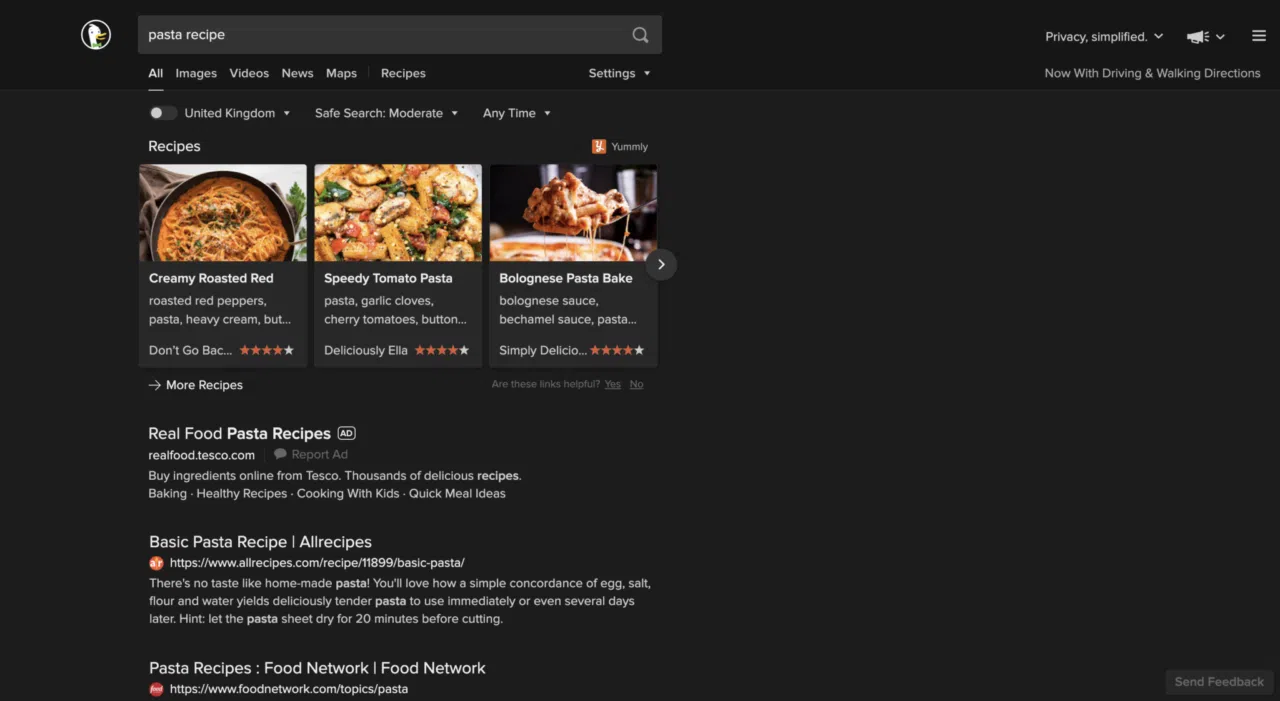
Task: Open the Bolognese Pasta Bake recipe image
Action: pos(574,213)
